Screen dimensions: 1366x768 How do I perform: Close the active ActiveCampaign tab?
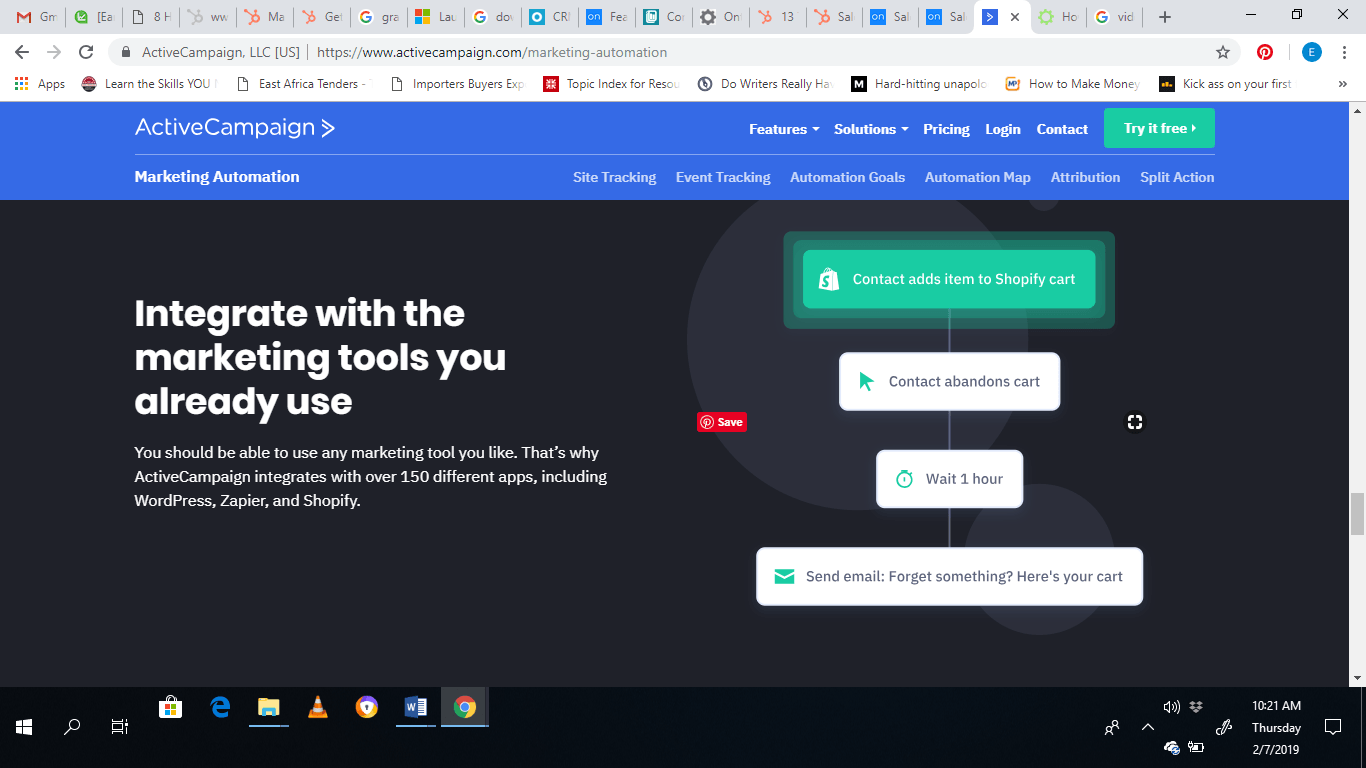[1015, 17]
